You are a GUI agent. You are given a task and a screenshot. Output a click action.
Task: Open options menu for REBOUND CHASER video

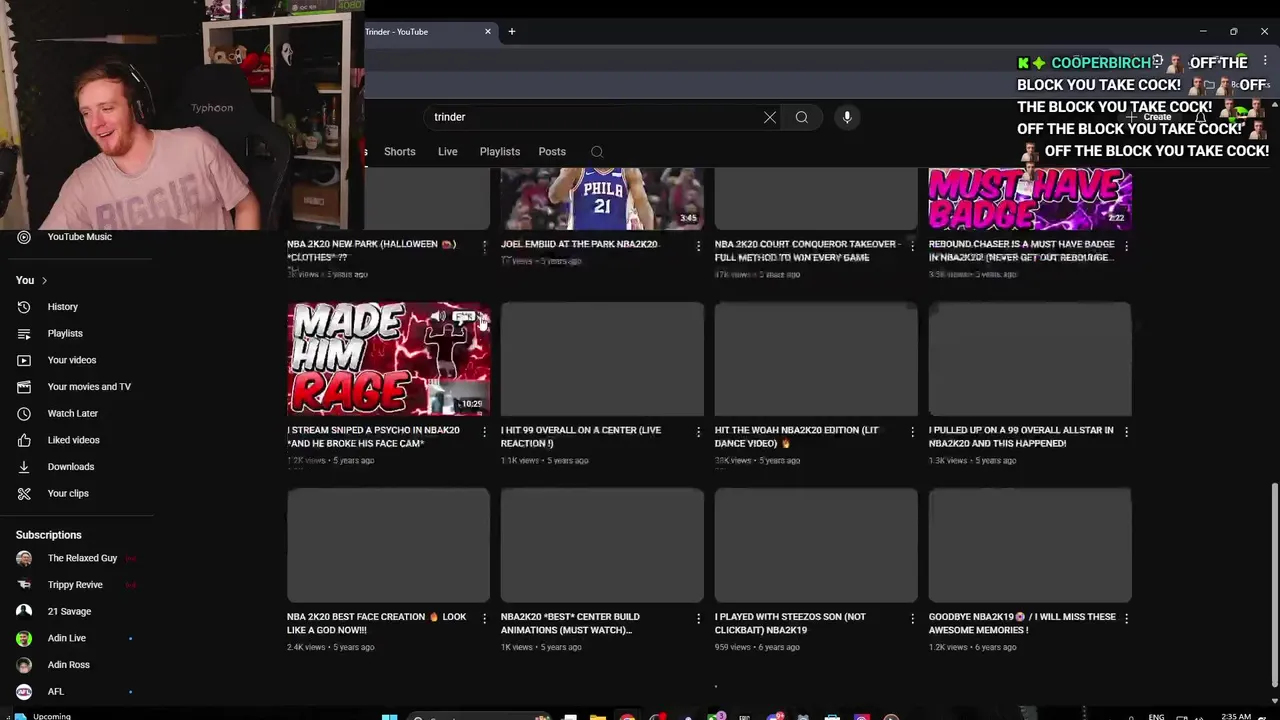(1126, 246)
